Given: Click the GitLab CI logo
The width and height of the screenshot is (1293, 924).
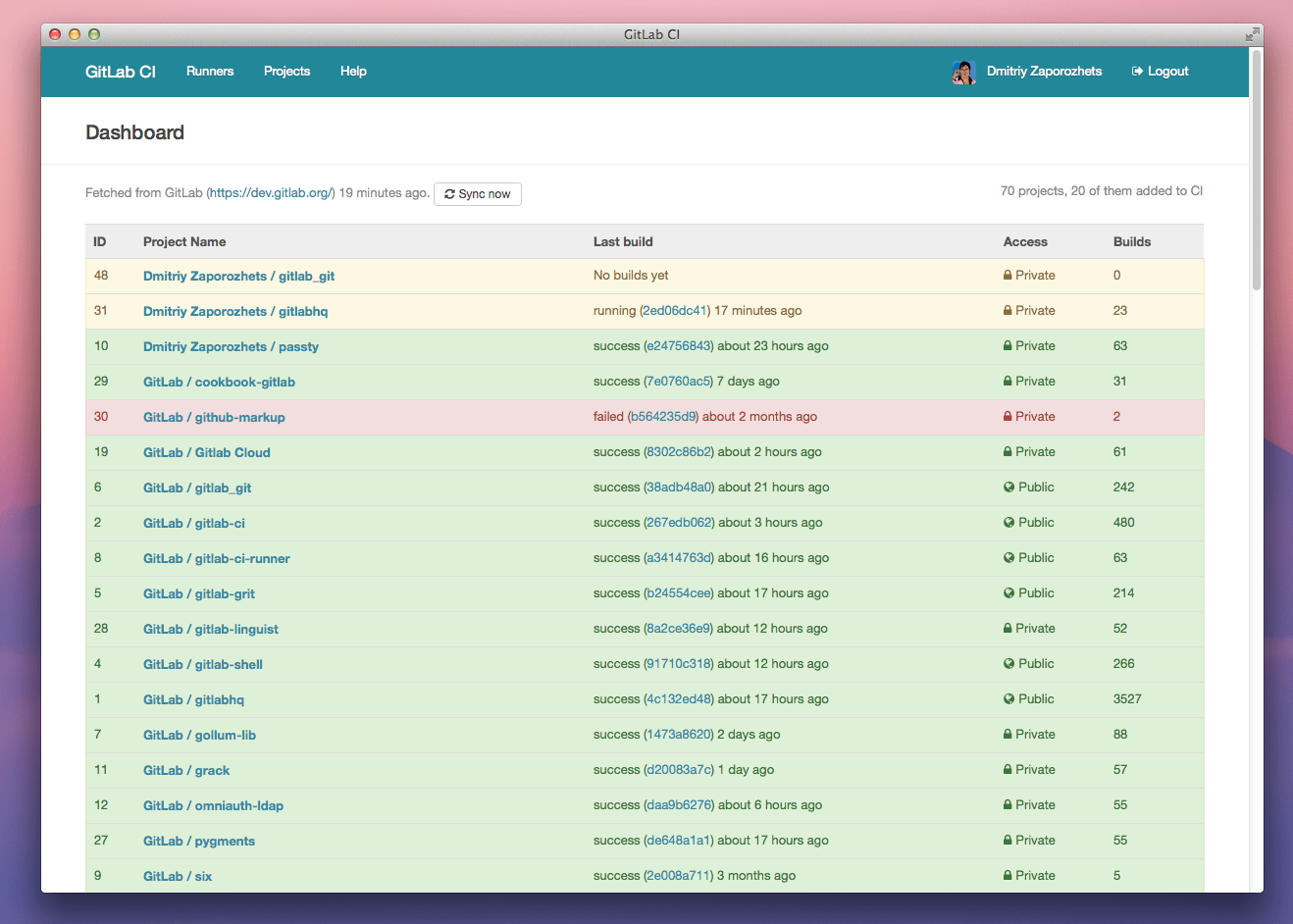Looking at the screenshot, I should pos(120,71).
